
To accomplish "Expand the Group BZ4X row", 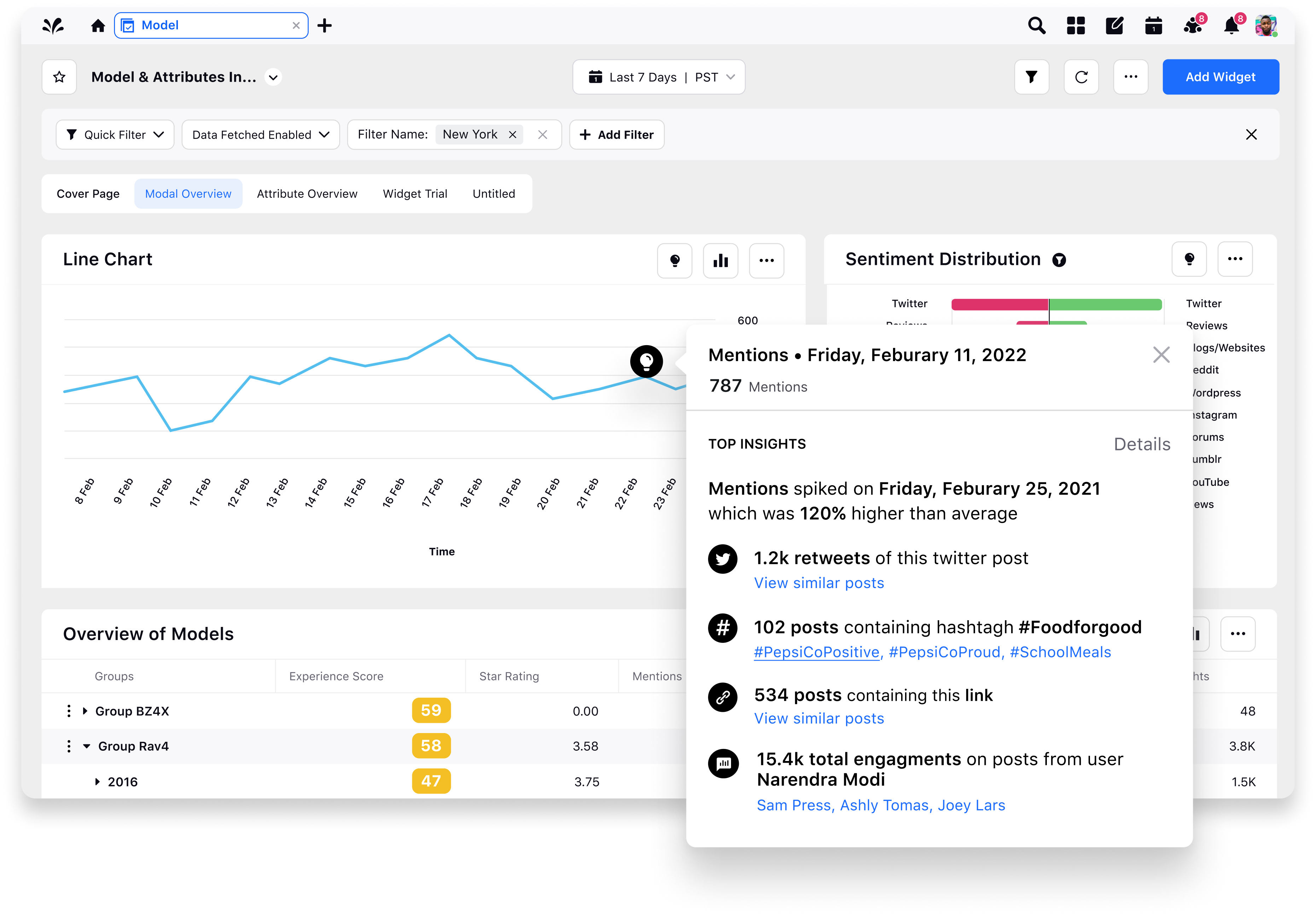I will click(85, 711).
